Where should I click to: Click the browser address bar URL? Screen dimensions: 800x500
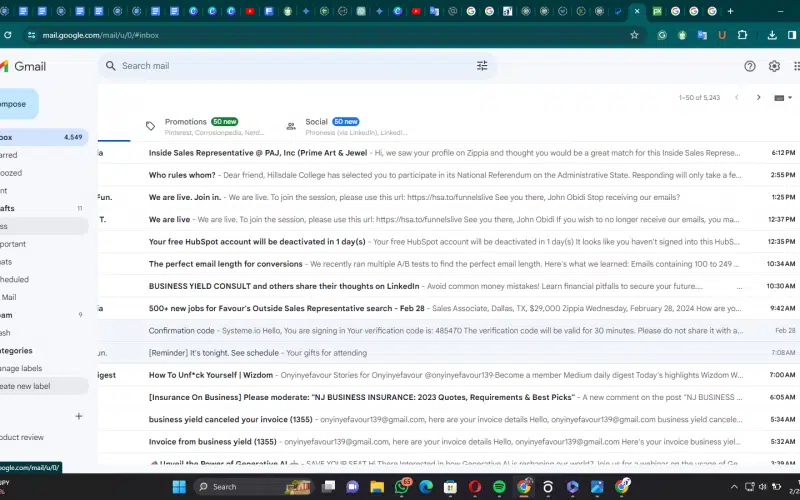point(100,35)
